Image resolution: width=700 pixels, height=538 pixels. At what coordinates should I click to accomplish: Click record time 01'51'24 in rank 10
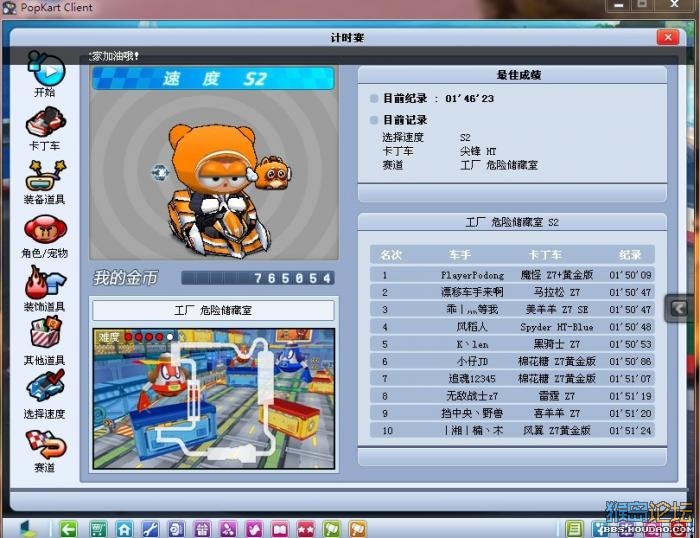click(x=630, y=430)
